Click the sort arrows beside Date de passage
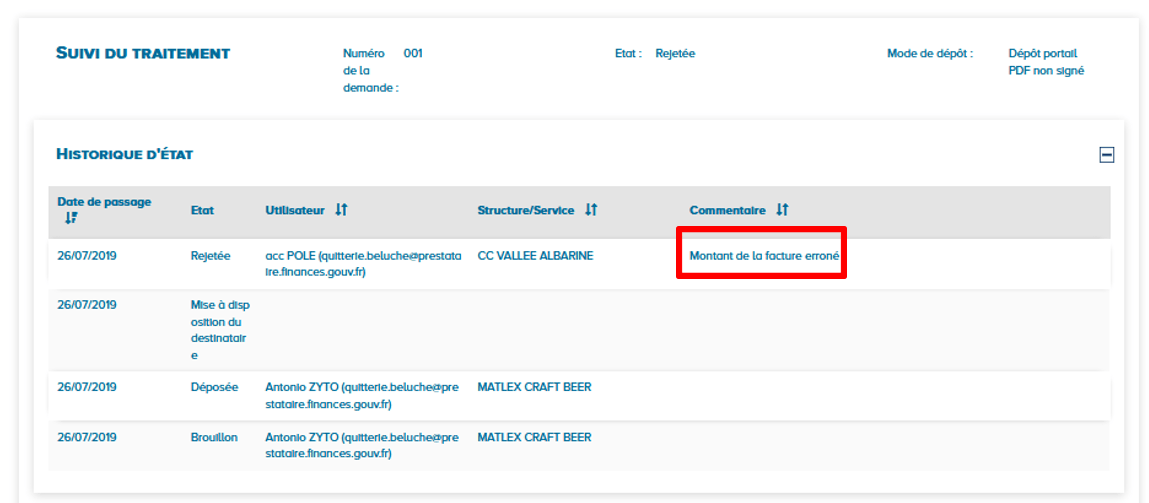Screen dimensions: 1149x503 [x=71, y=217]
